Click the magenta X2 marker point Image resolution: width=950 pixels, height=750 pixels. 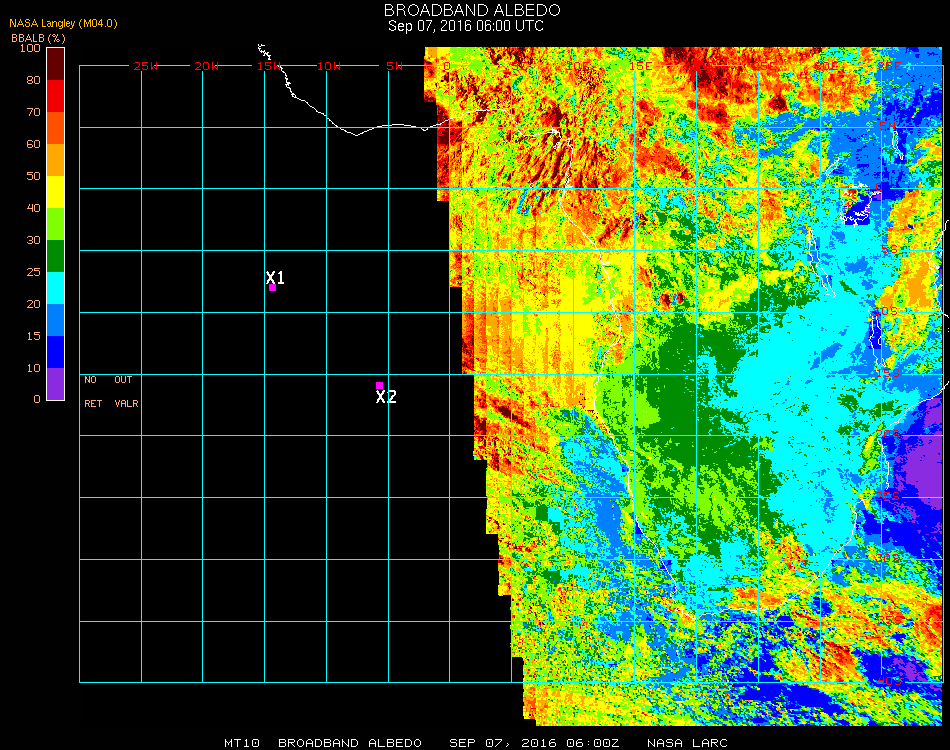pyautogui.click(x=380, y=385)
